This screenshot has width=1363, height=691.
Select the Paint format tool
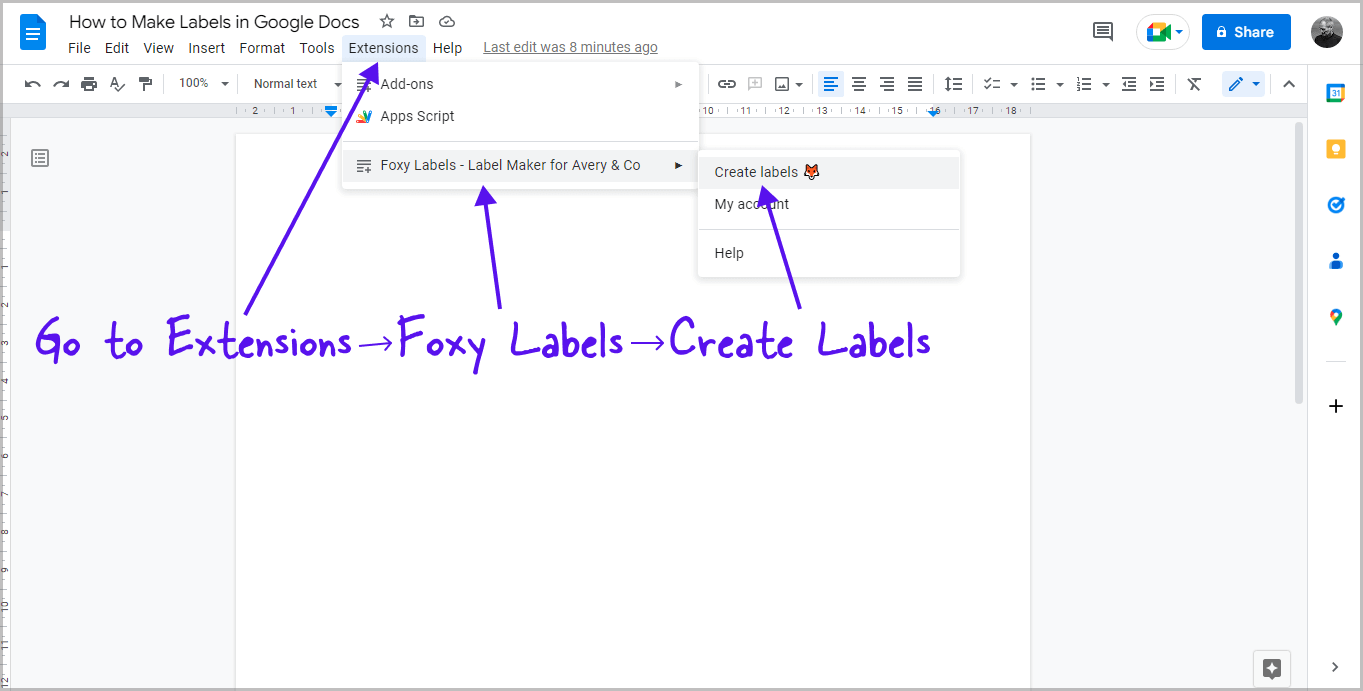point(145,83)
